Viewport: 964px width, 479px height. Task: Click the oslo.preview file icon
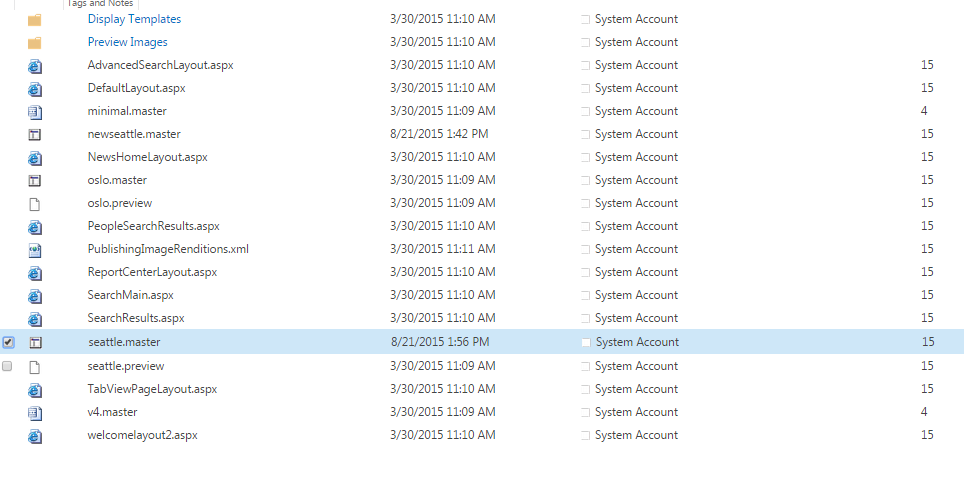click(x=34, y=204)
